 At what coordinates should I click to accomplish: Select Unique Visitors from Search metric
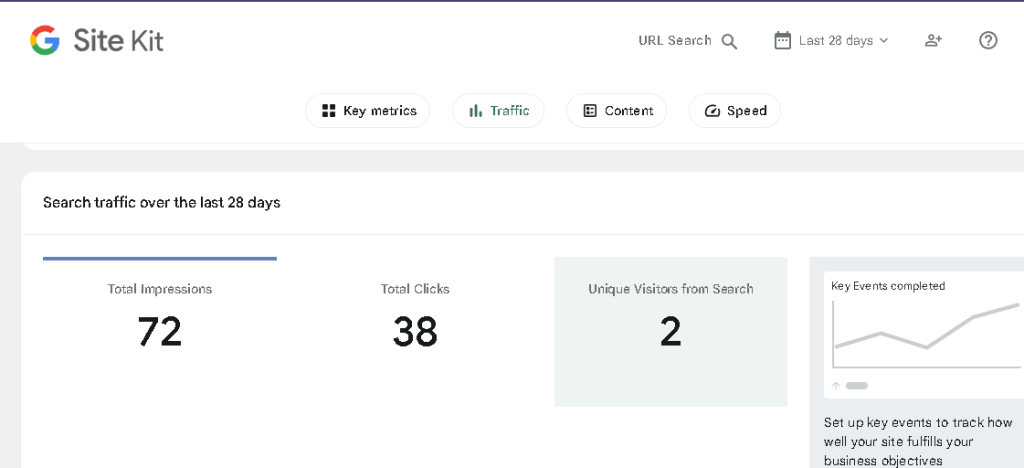point(671,331)
